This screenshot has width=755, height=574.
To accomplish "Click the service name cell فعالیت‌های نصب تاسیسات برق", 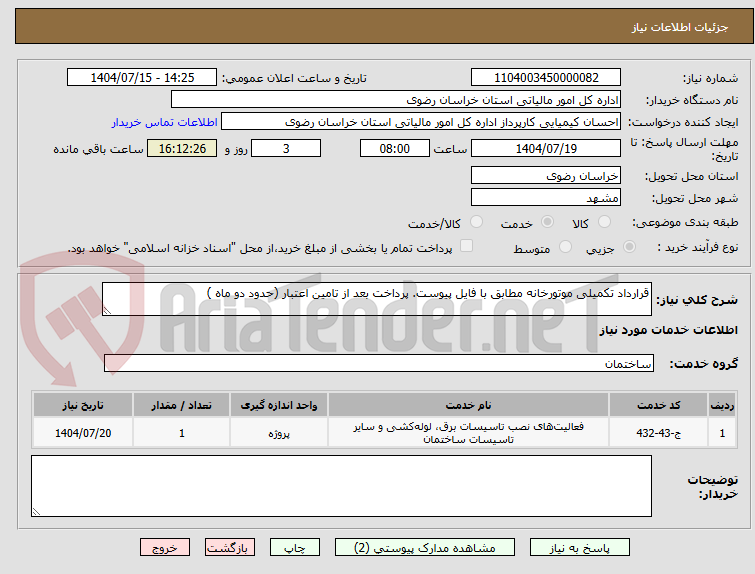I will [469, 433].
